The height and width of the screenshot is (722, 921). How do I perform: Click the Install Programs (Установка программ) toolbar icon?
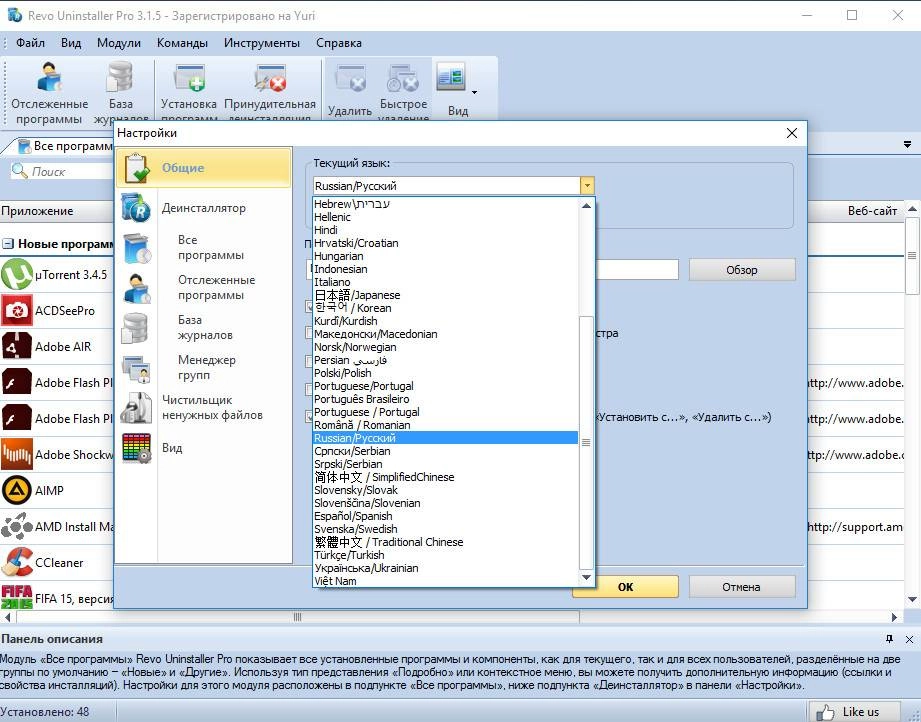click(x=189, y=78)
